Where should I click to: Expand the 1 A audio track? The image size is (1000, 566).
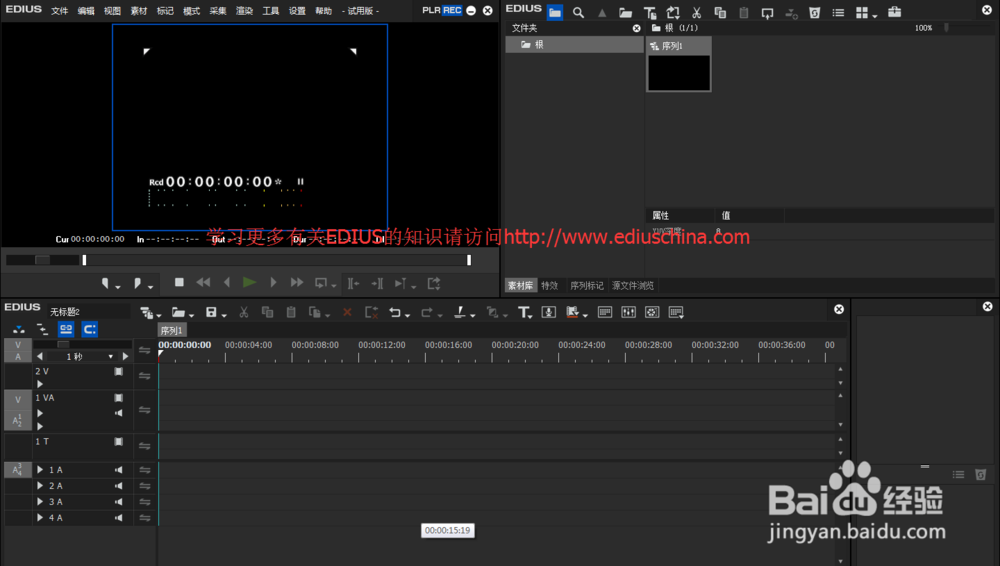40,470
